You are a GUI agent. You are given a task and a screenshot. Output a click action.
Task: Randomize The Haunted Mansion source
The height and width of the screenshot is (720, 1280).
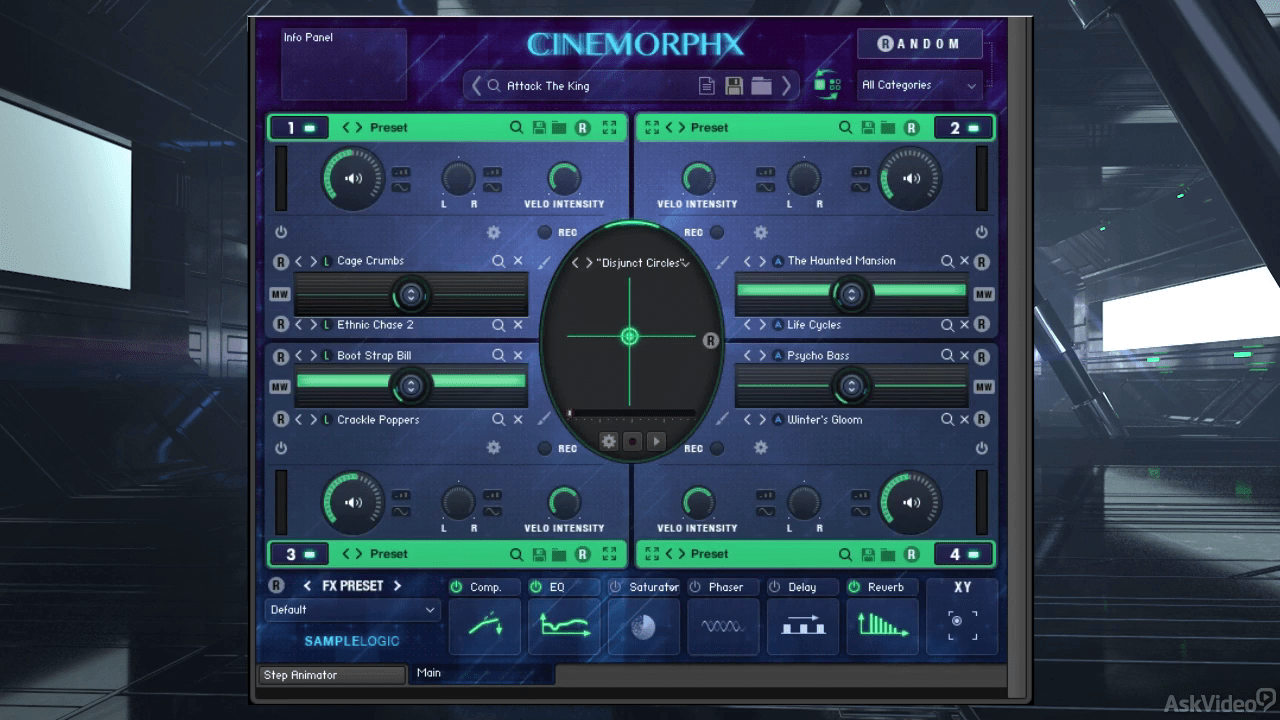coord(981,262)
